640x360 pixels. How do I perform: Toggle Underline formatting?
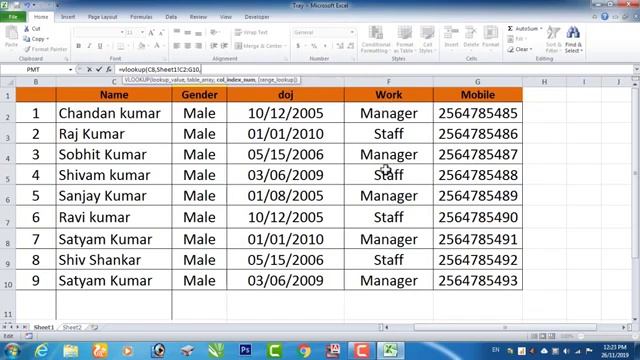click(x=100, y=46)
